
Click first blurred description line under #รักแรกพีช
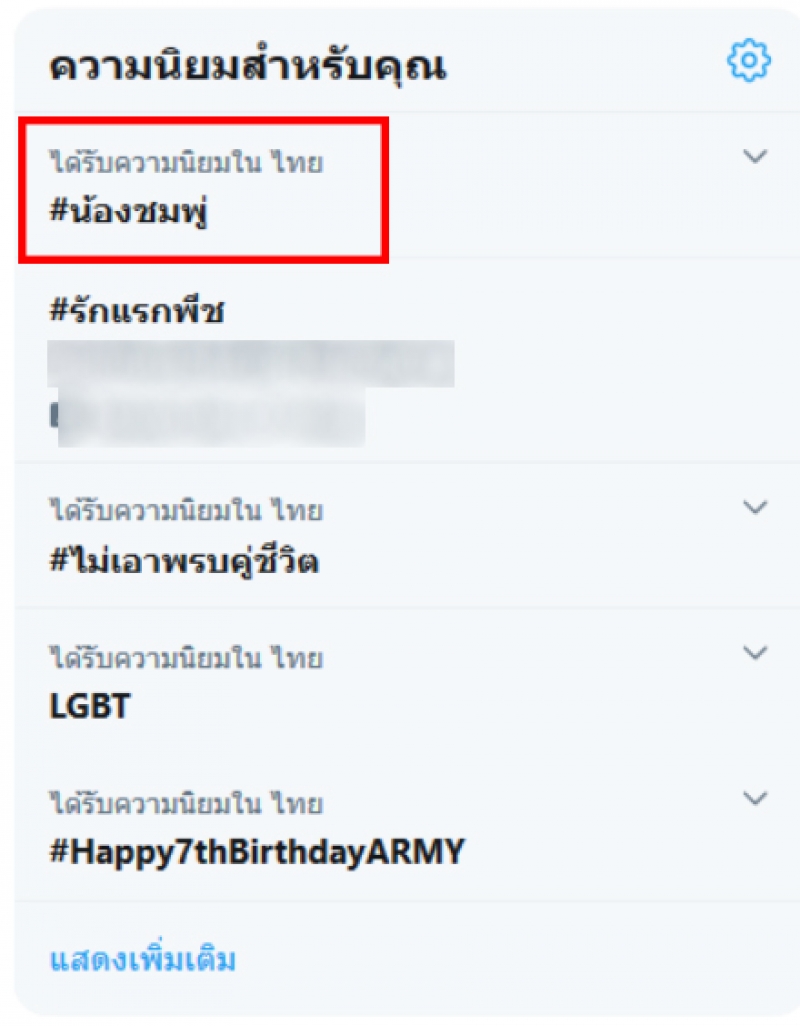(x=251, y=363)
